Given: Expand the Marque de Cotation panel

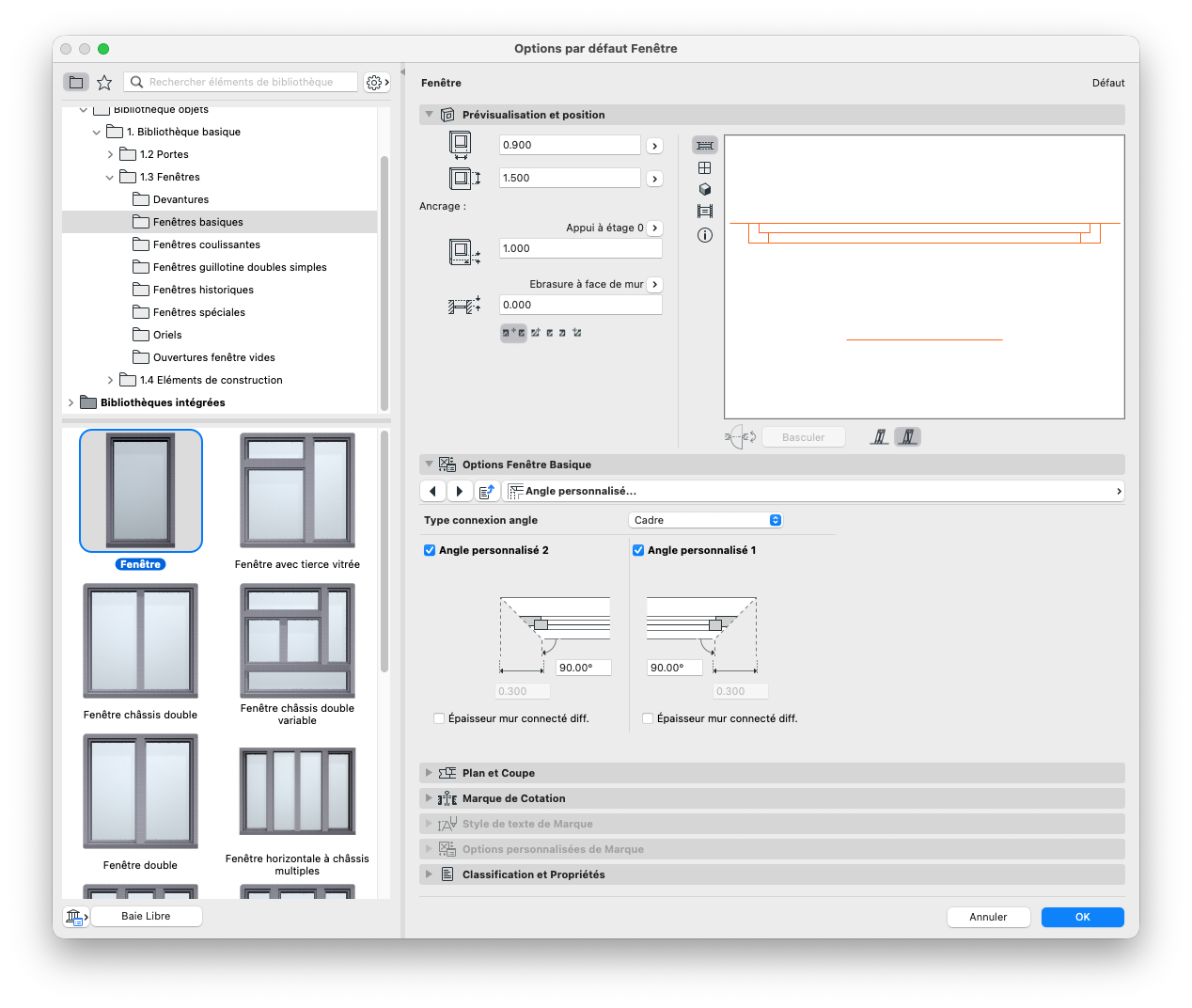Looking at the screenshot, I should [430, 798].
